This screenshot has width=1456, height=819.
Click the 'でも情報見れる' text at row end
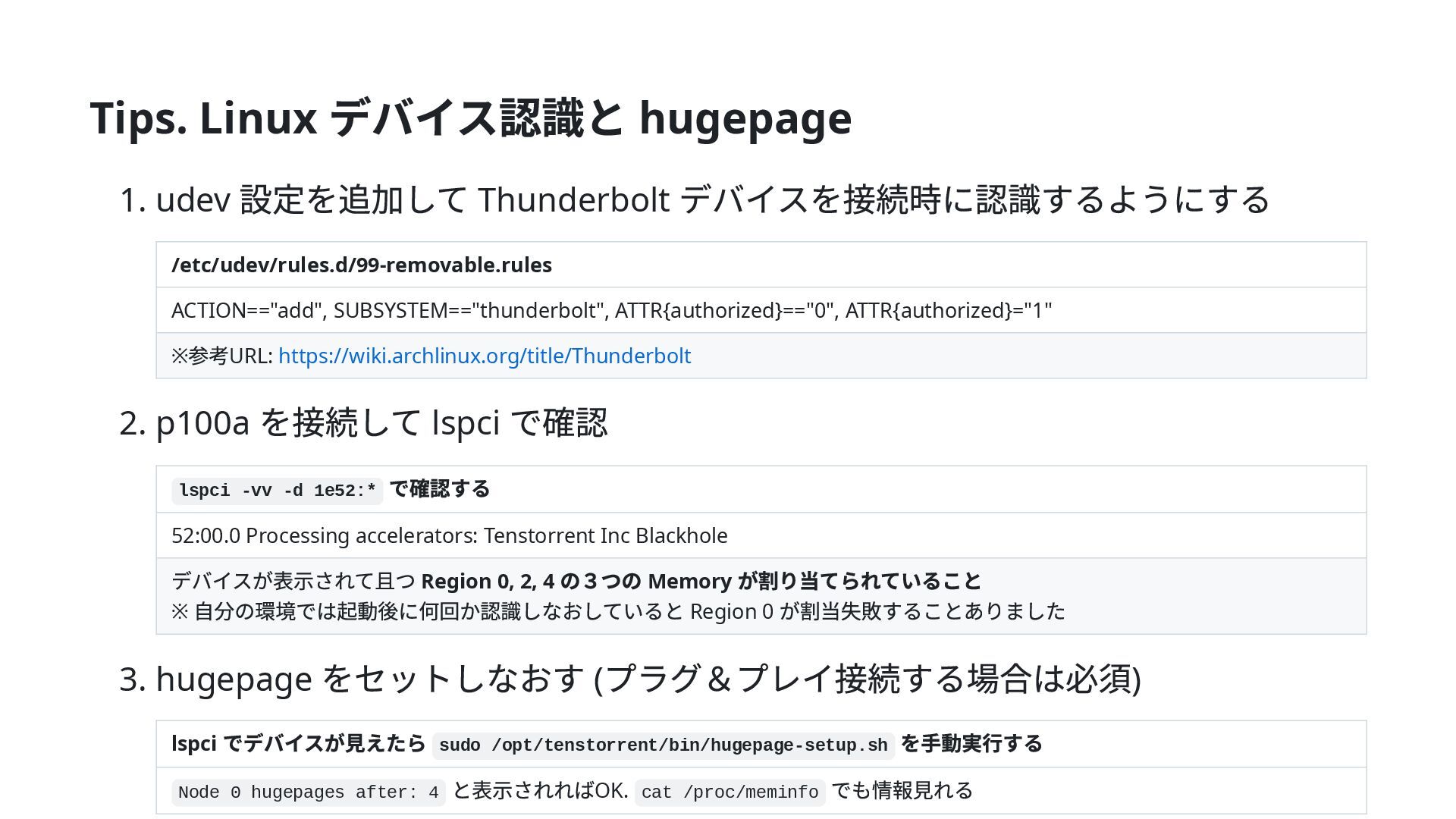[x=902, y=791]
